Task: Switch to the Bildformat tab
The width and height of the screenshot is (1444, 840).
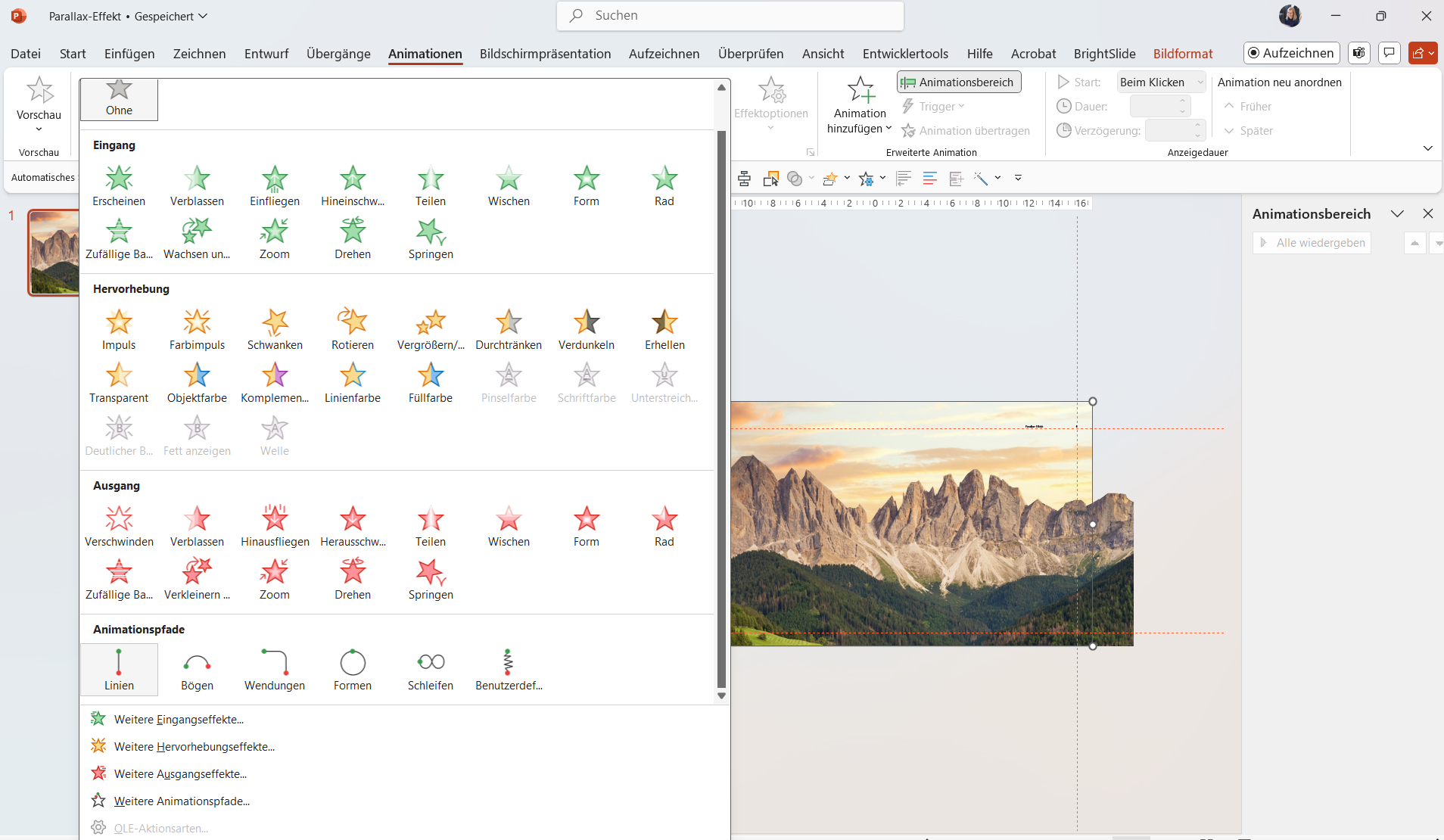Action: point(1183,54)
